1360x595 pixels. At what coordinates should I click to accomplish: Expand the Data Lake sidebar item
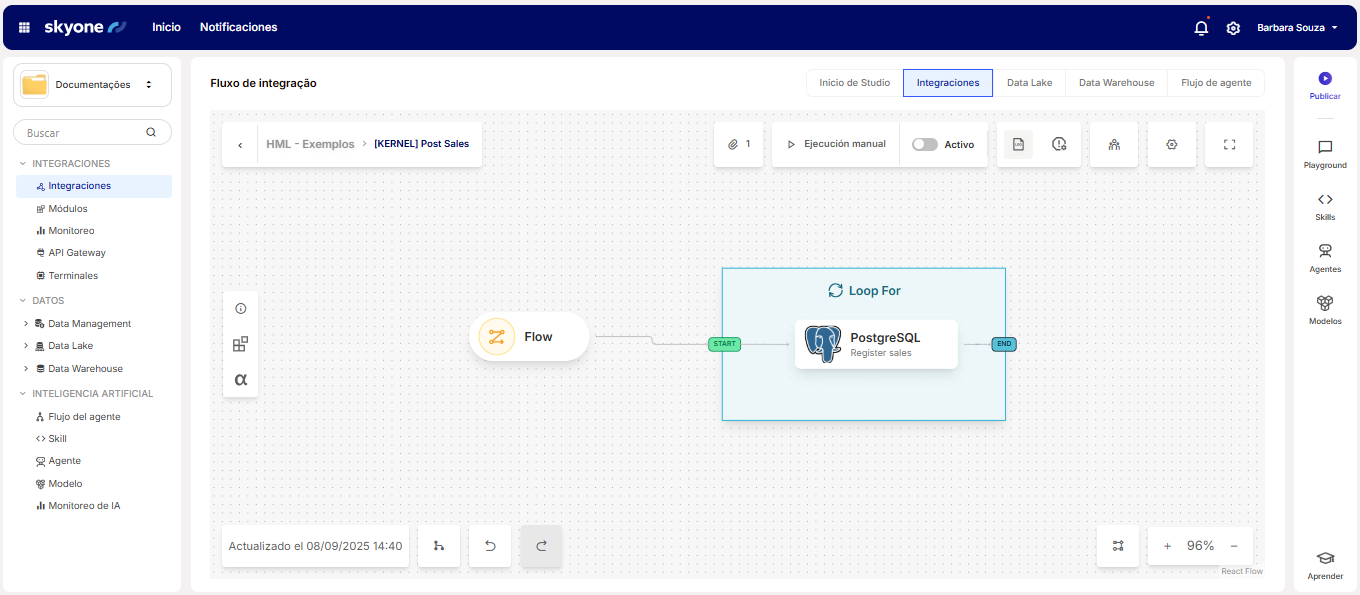26,346
